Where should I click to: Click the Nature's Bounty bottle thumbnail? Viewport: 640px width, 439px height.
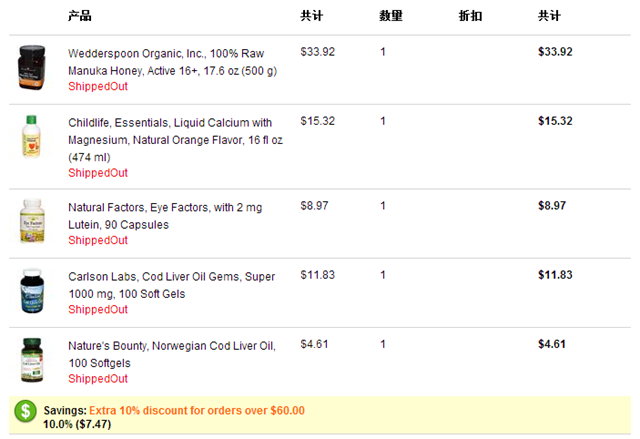(32, 360)
